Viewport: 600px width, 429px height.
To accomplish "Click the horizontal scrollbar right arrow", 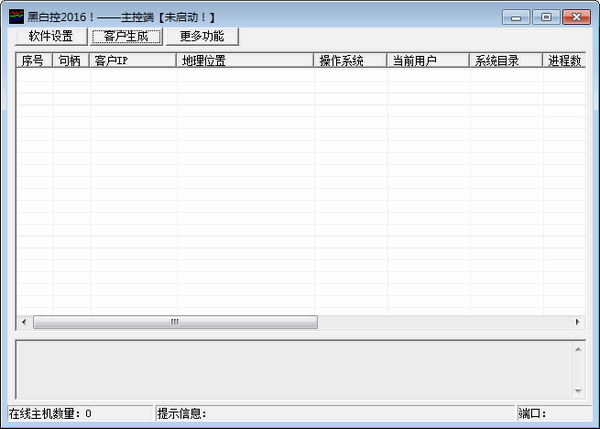I will click(x=578, y=322).
